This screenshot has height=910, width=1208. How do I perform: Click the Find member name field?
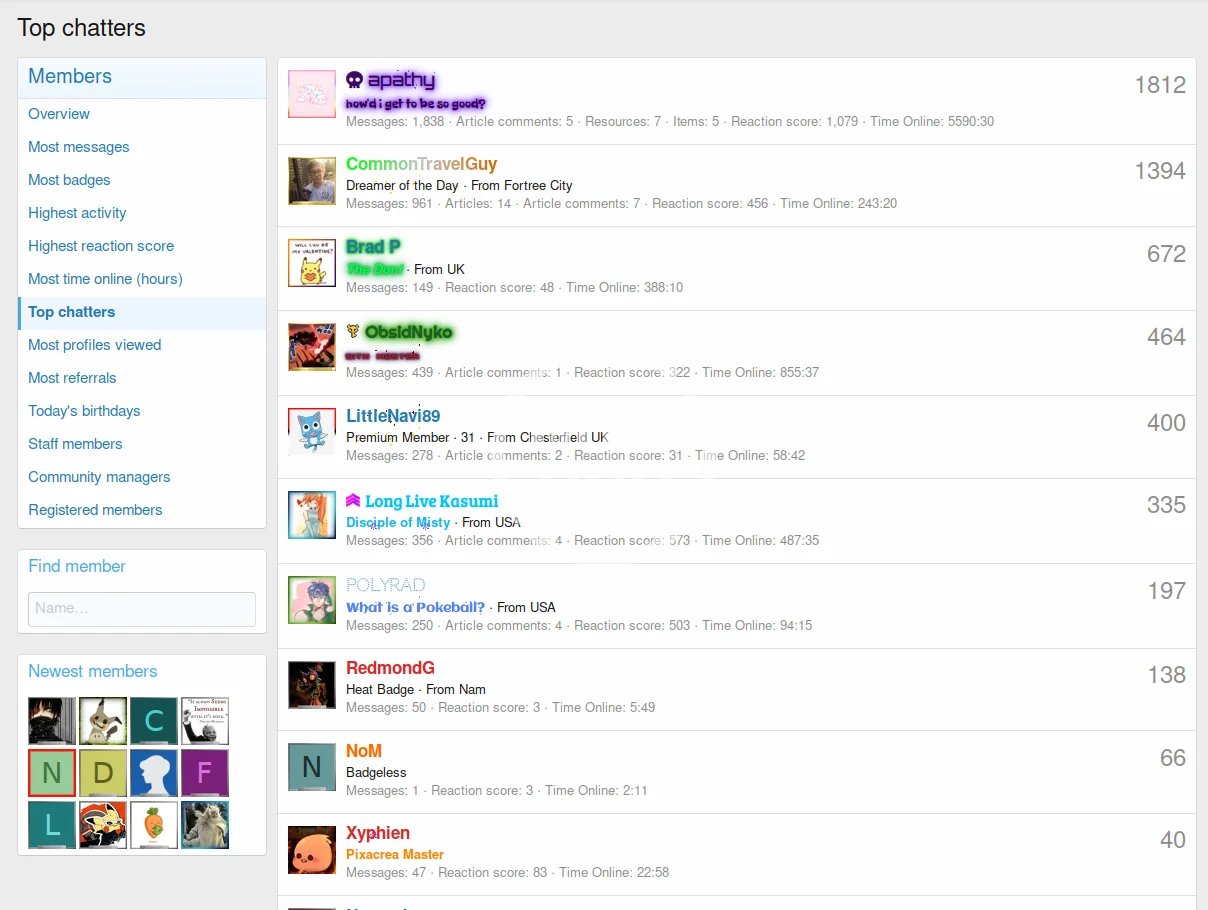click(x=142, y=608)
